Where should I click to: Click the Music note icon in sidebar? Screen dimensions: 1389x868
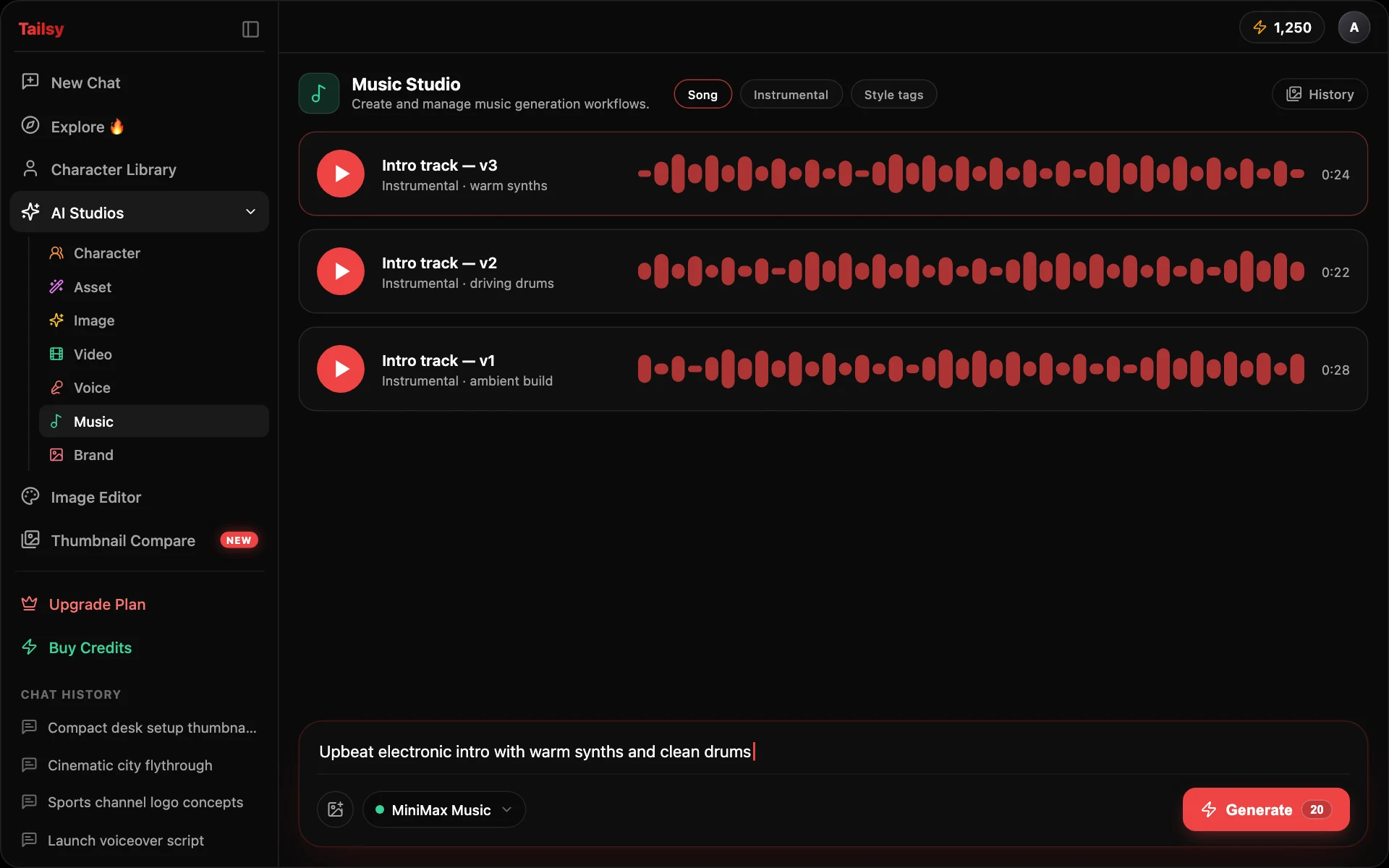(56, 421)
